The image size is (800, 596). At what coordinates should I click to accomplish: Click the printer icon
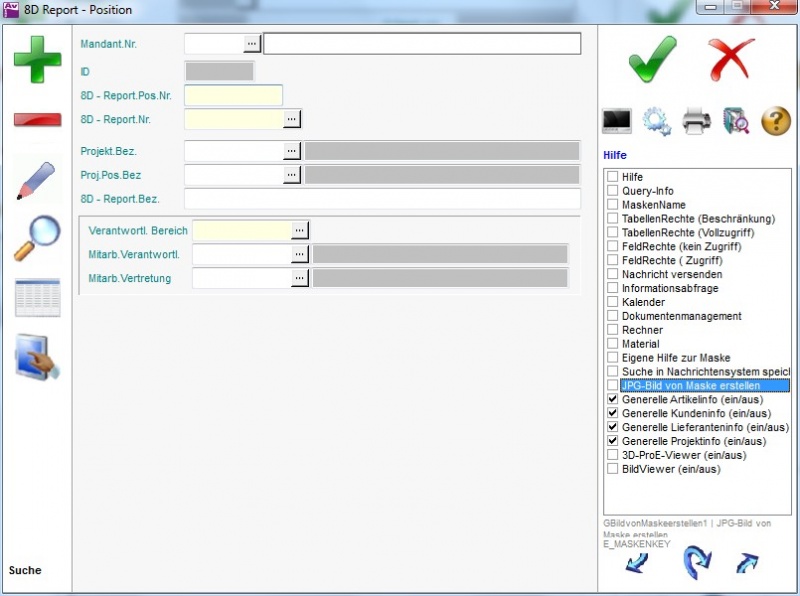(696, 122)
